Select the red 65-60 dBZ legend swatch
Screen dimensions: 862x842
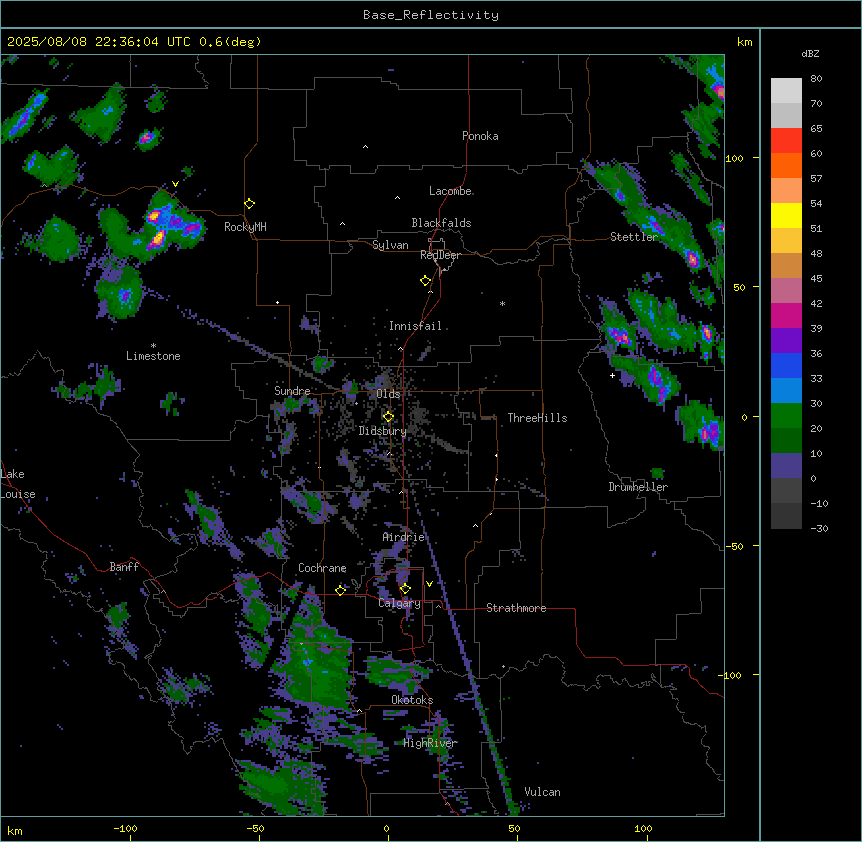coord(786,141)
